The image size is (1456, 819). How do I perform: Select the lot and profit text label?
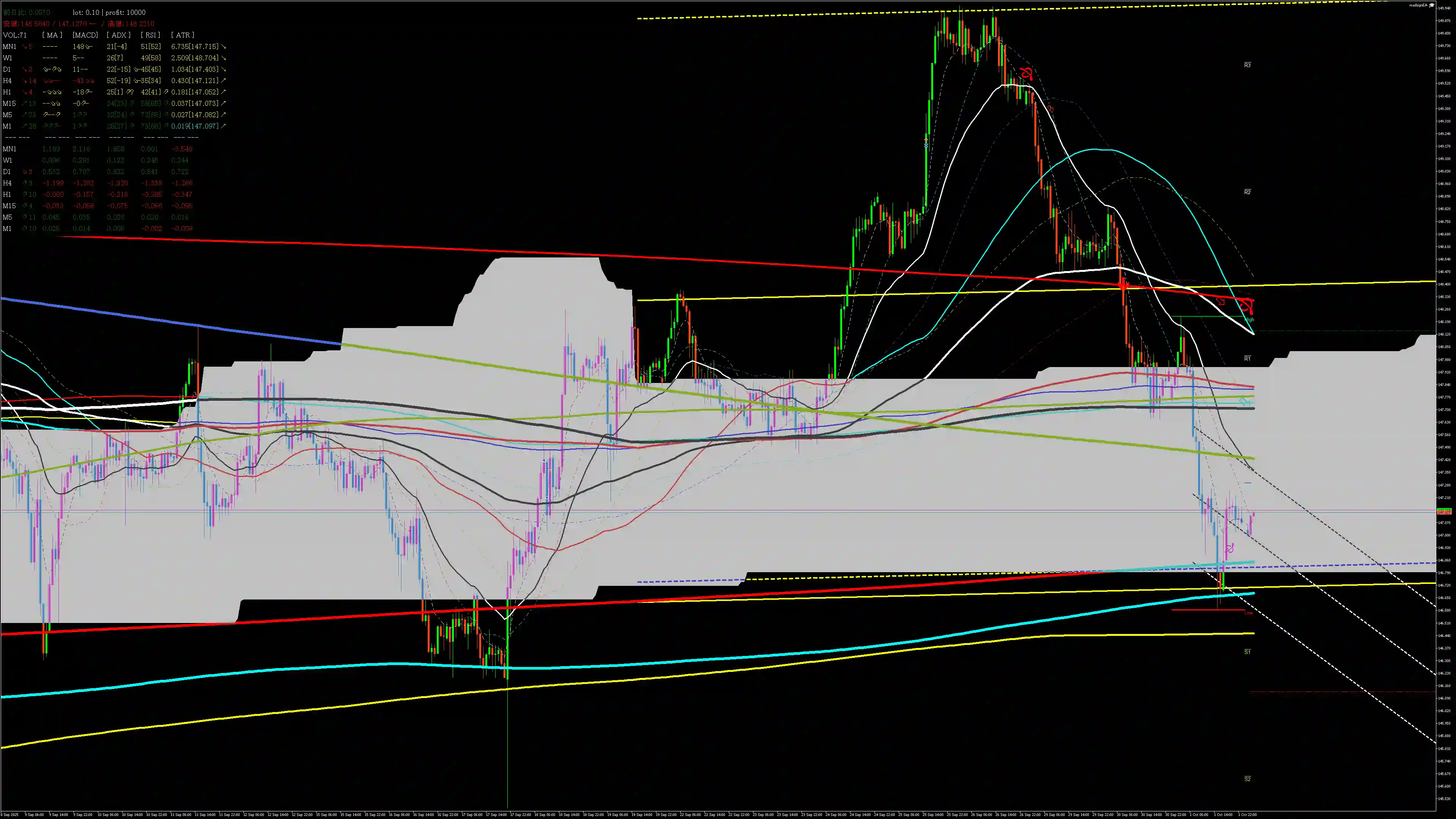click(x=108, y=13)
